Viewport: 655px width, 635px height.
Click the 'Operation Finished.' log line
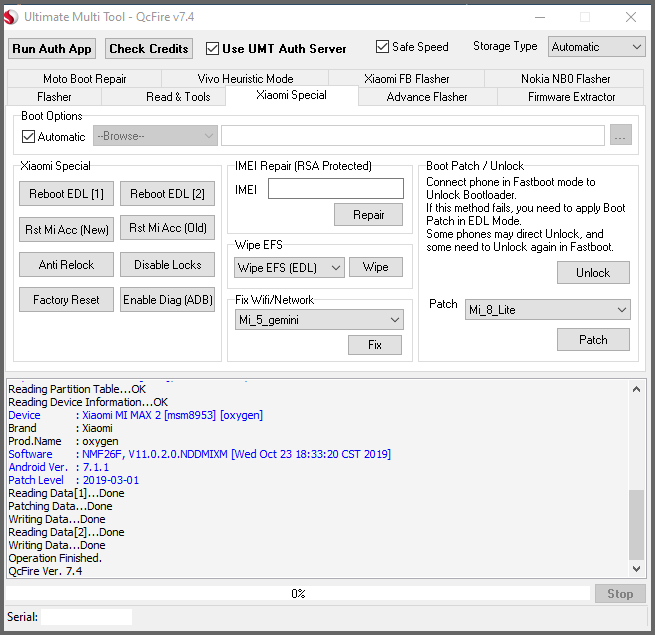click(x=55, y=558)
